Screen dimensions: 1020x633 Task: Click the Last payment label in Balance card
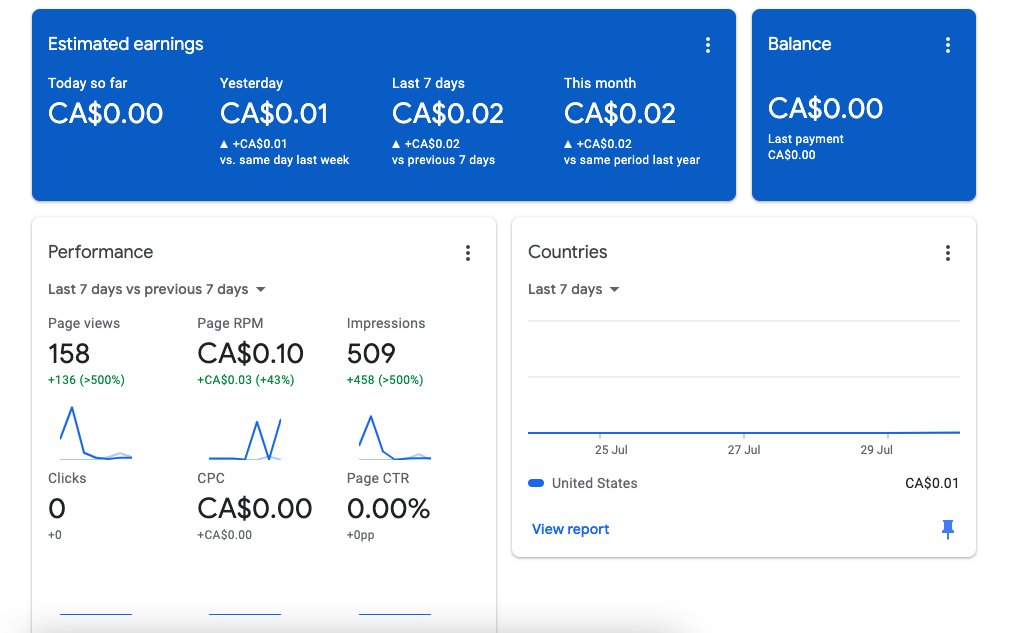805,139
